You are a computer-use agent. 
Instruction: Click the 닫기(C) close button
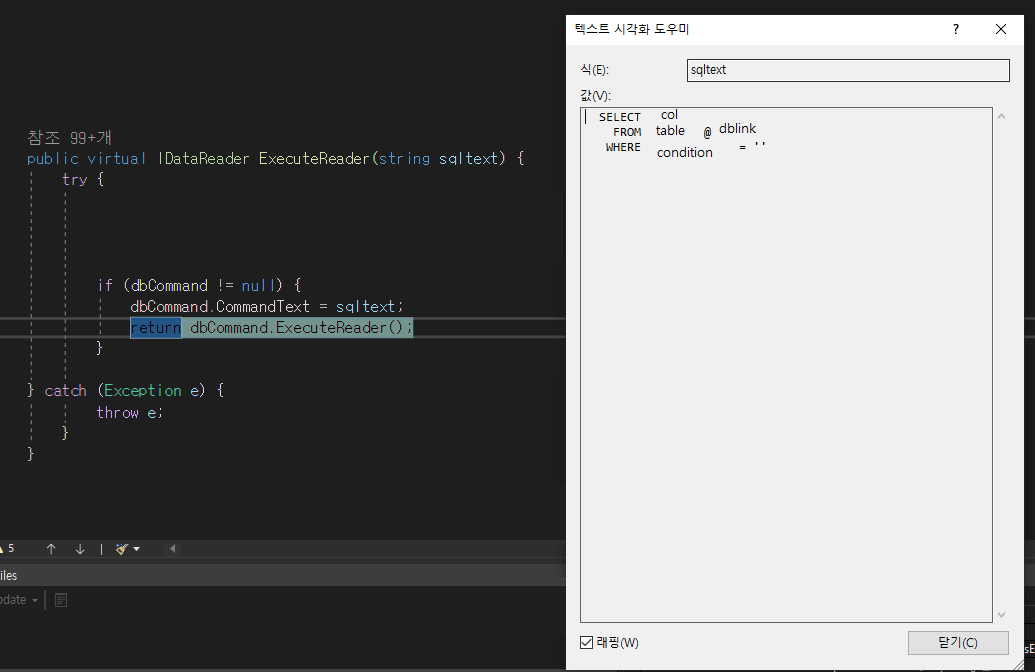pos(958,642)
